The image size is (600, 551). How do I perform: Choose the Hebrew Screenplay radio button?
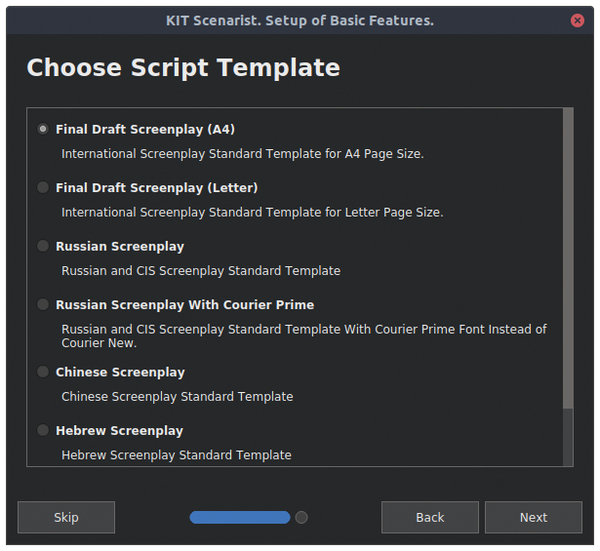tap(43, 430)
